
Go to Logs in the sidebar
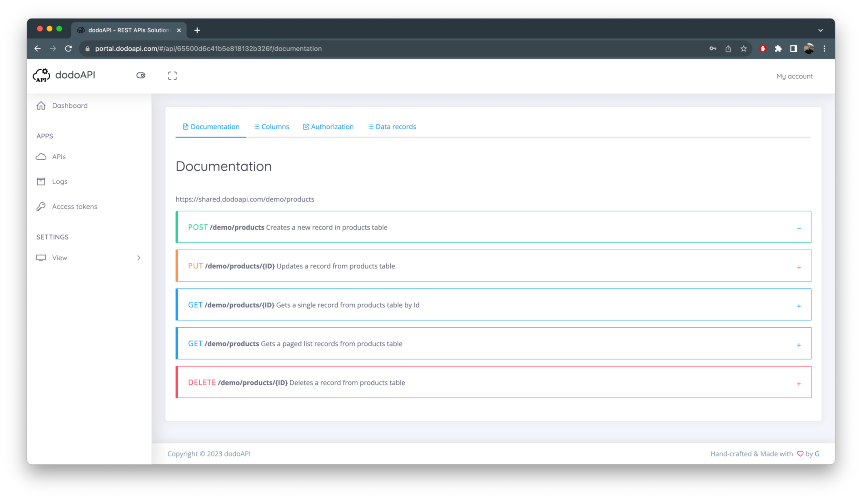[x=59, y=181]
